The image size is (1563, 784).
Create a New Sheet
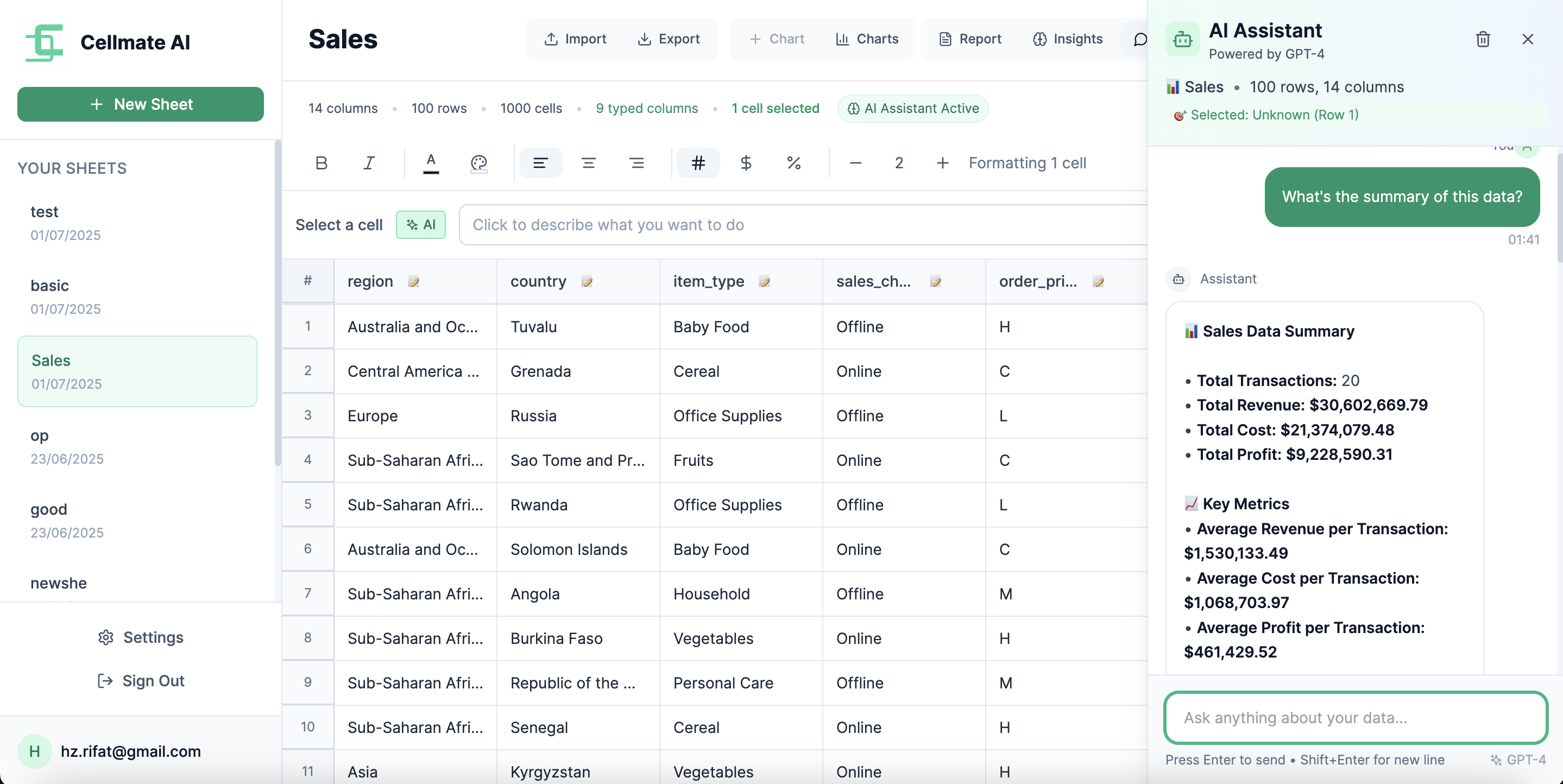pos(140,104)
